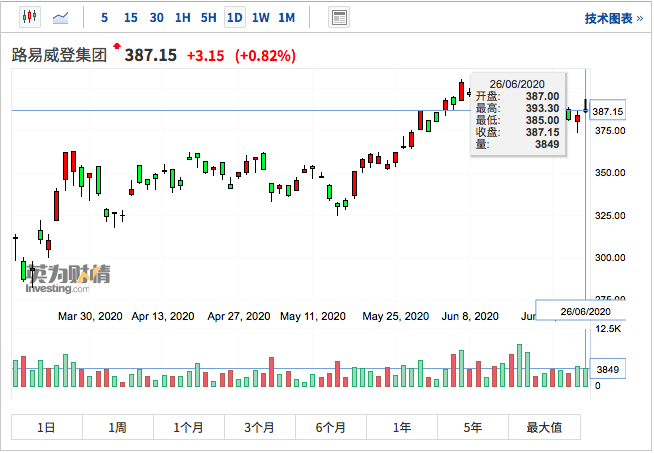Click the 量 3849 tooltip row
The height and width of the screenshot is (453, 654).
[518, 144]
